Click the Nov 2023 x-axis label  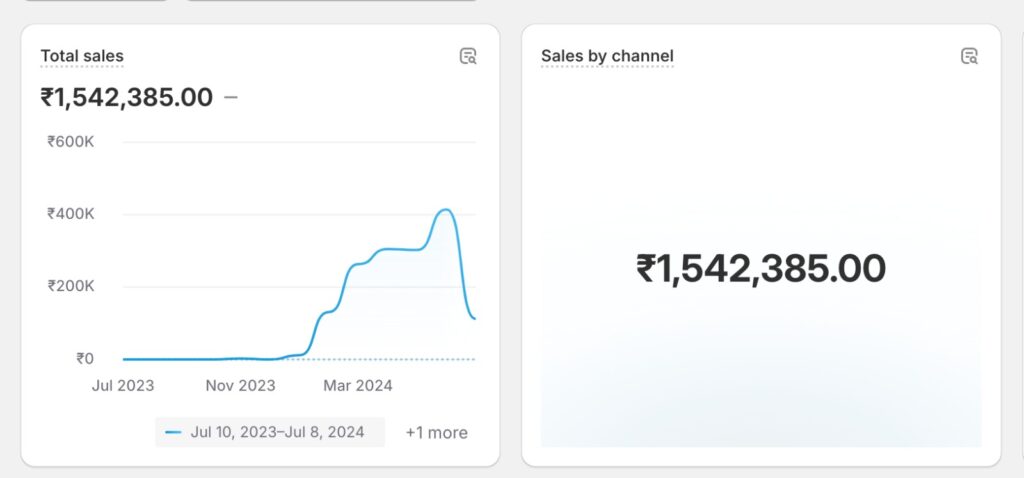241,385
